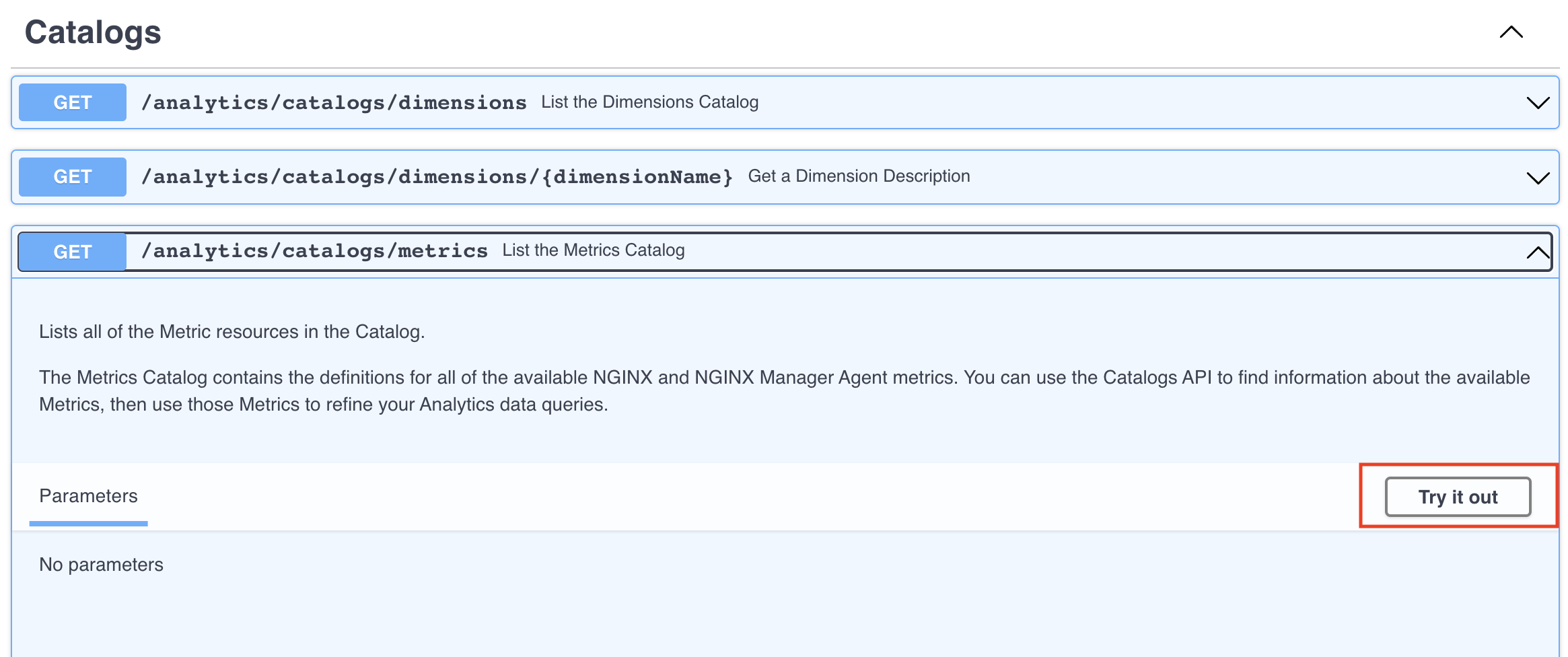Click the GET badge for the metrics endpoint

(73, 252)
